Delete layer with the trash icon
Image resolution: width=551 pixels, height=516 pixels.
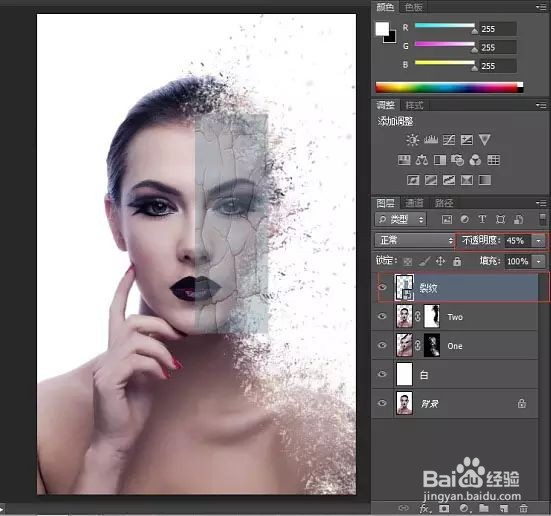[524, 508]
